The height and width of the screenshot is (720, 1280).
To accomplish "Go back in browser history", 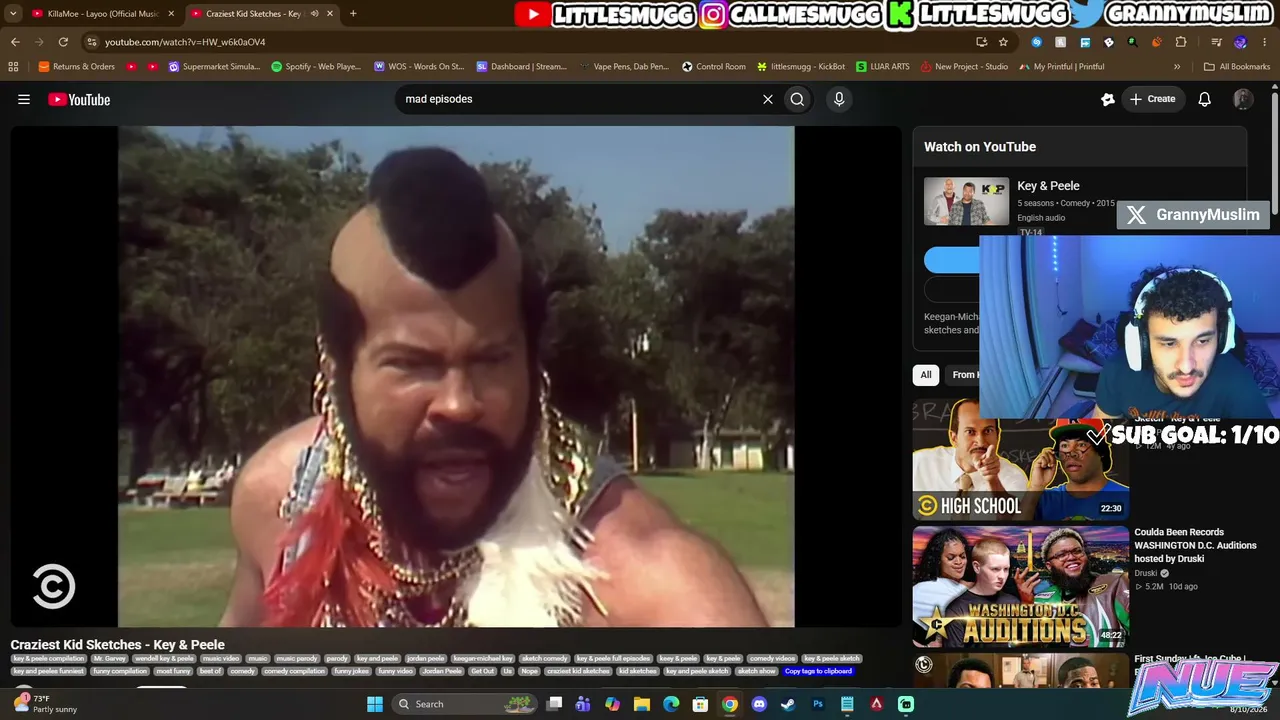I will (x=15, y=42).
